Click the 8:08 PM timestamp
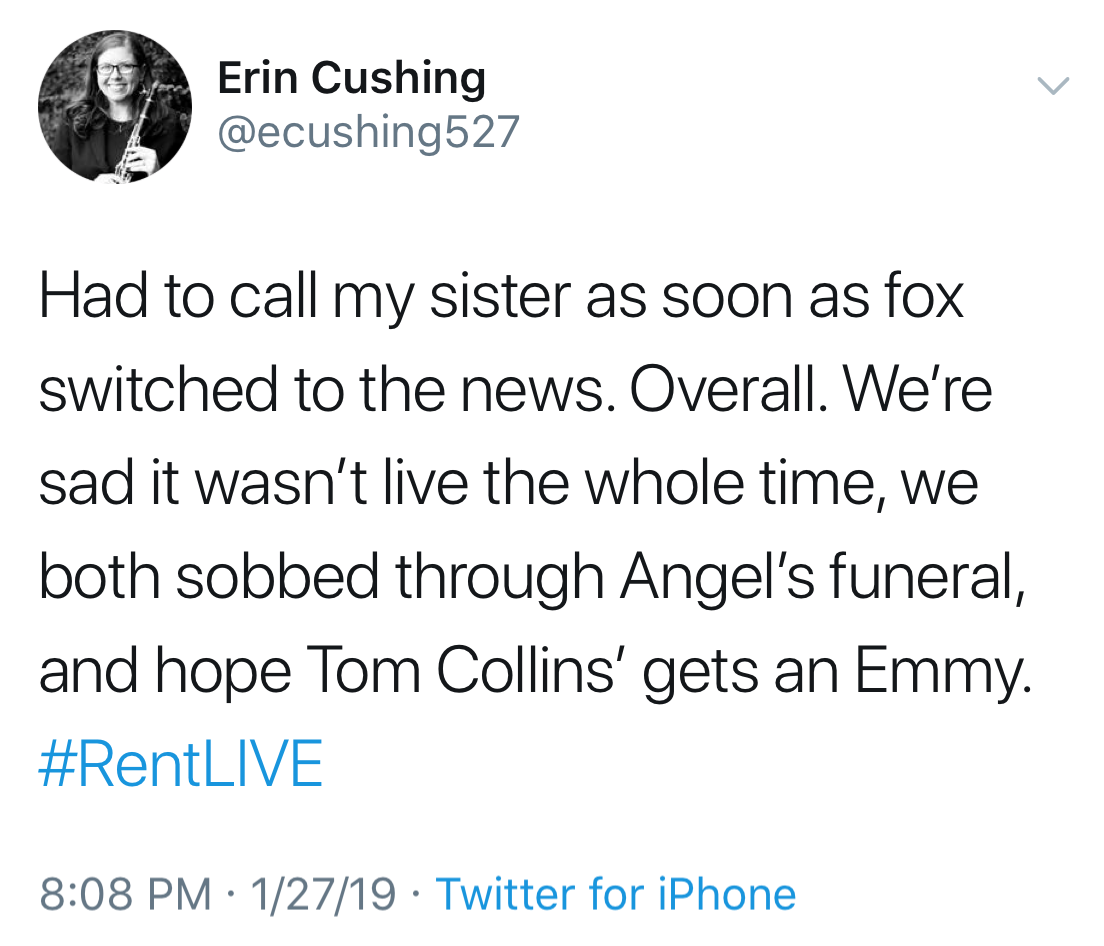The image size is (1104, 946). coord(125,893)
